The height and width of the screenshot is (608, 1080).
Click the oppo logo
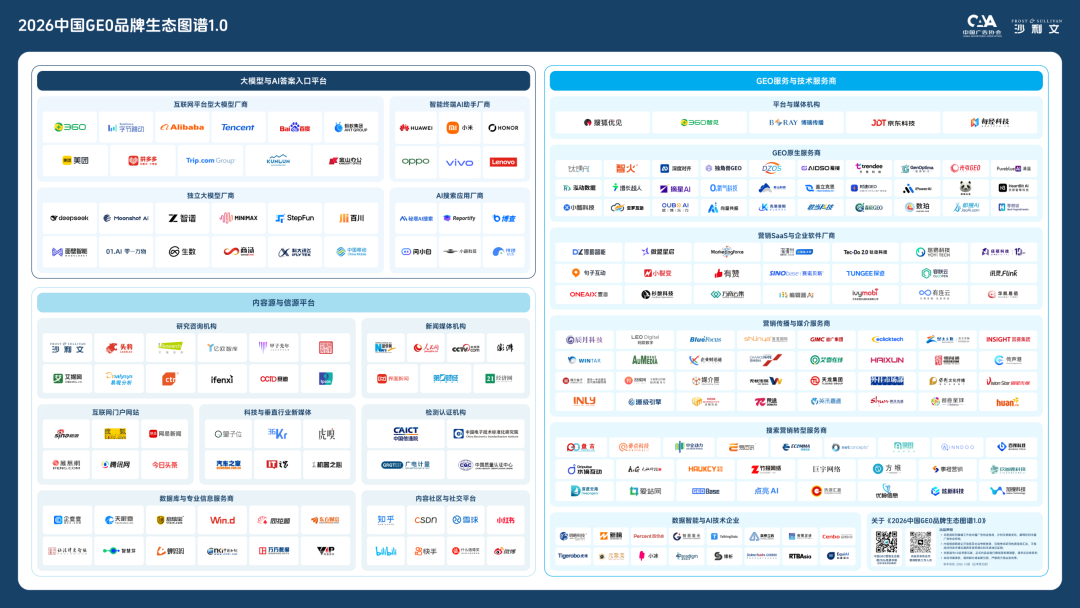click(416, 162)
